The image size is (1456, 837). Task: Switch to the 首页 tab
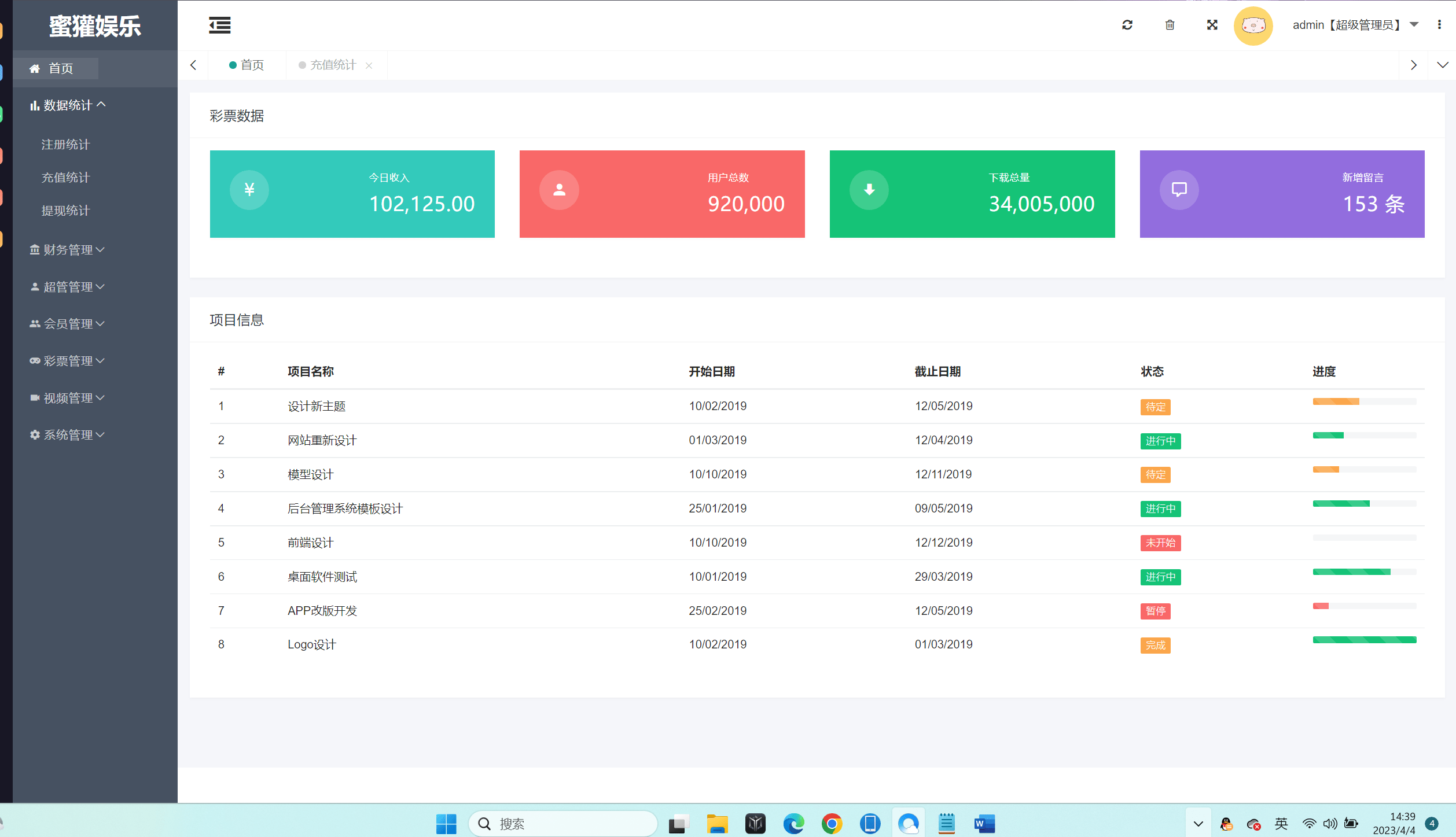(247, 65)
